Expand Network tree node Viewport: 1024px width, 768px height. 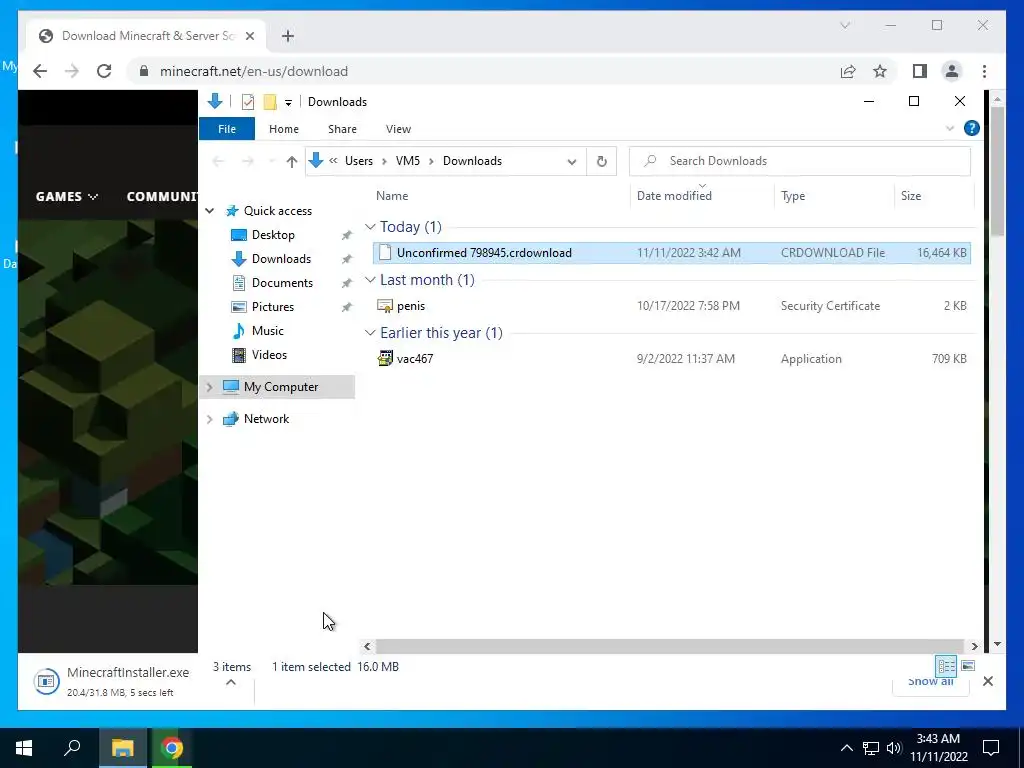210,419
